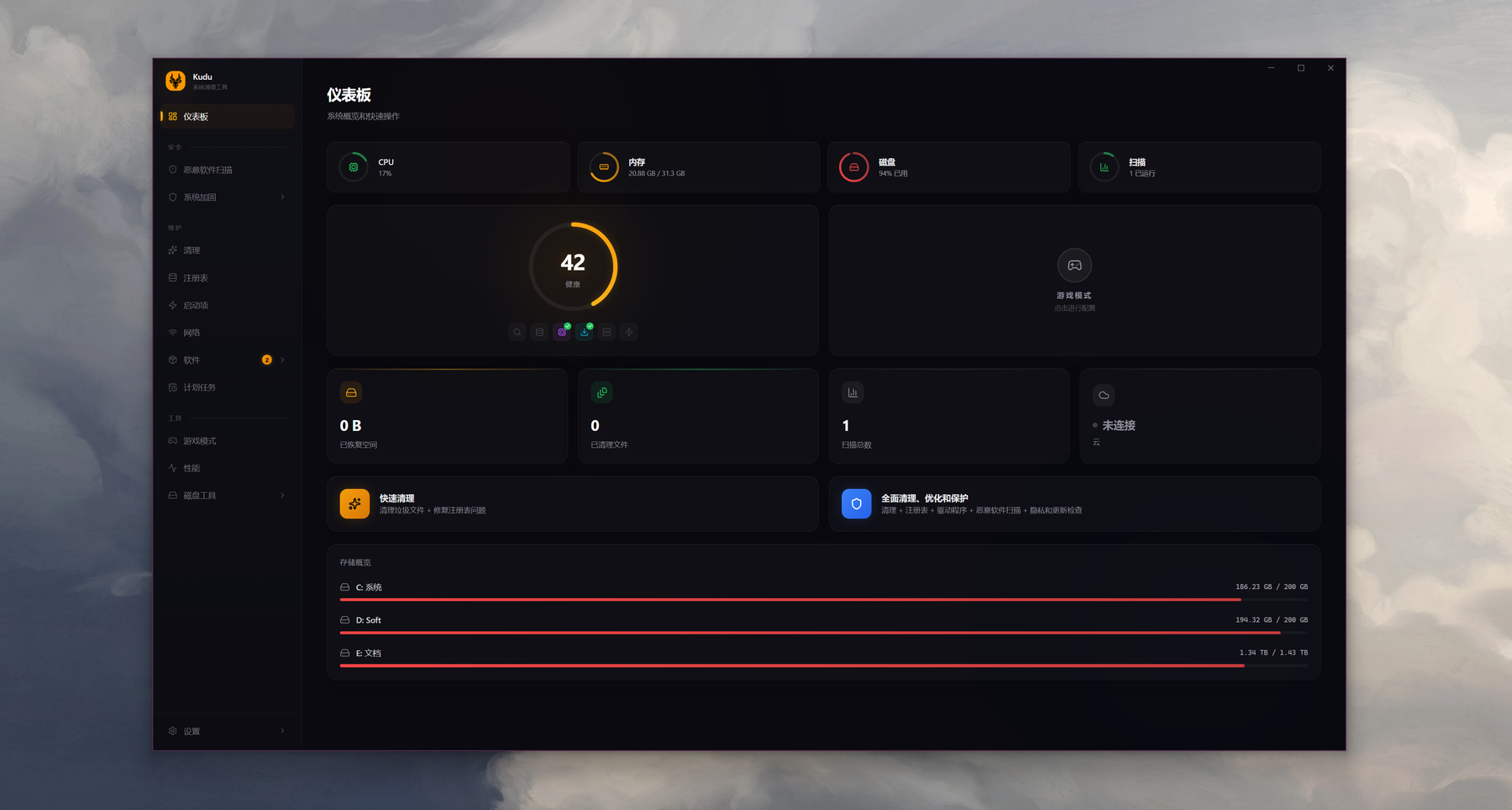
Task: Expand the 软件 sidebar submenu chevron
Action: point(282,360)
